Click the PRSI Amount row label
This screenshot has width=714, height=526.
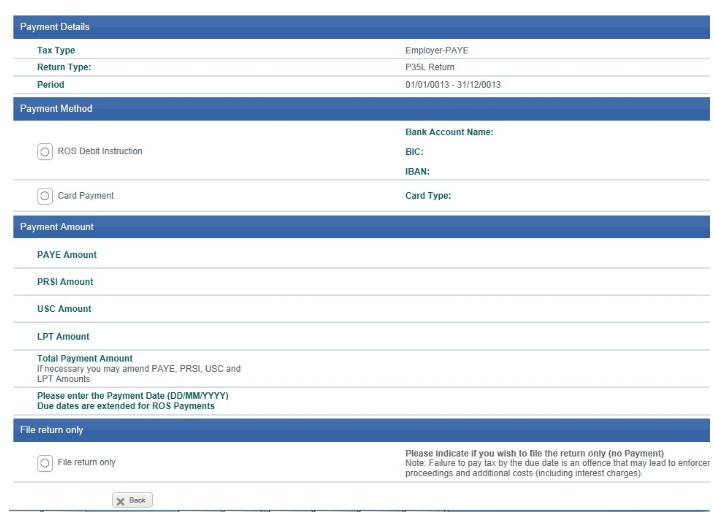[x=65, y=282]
